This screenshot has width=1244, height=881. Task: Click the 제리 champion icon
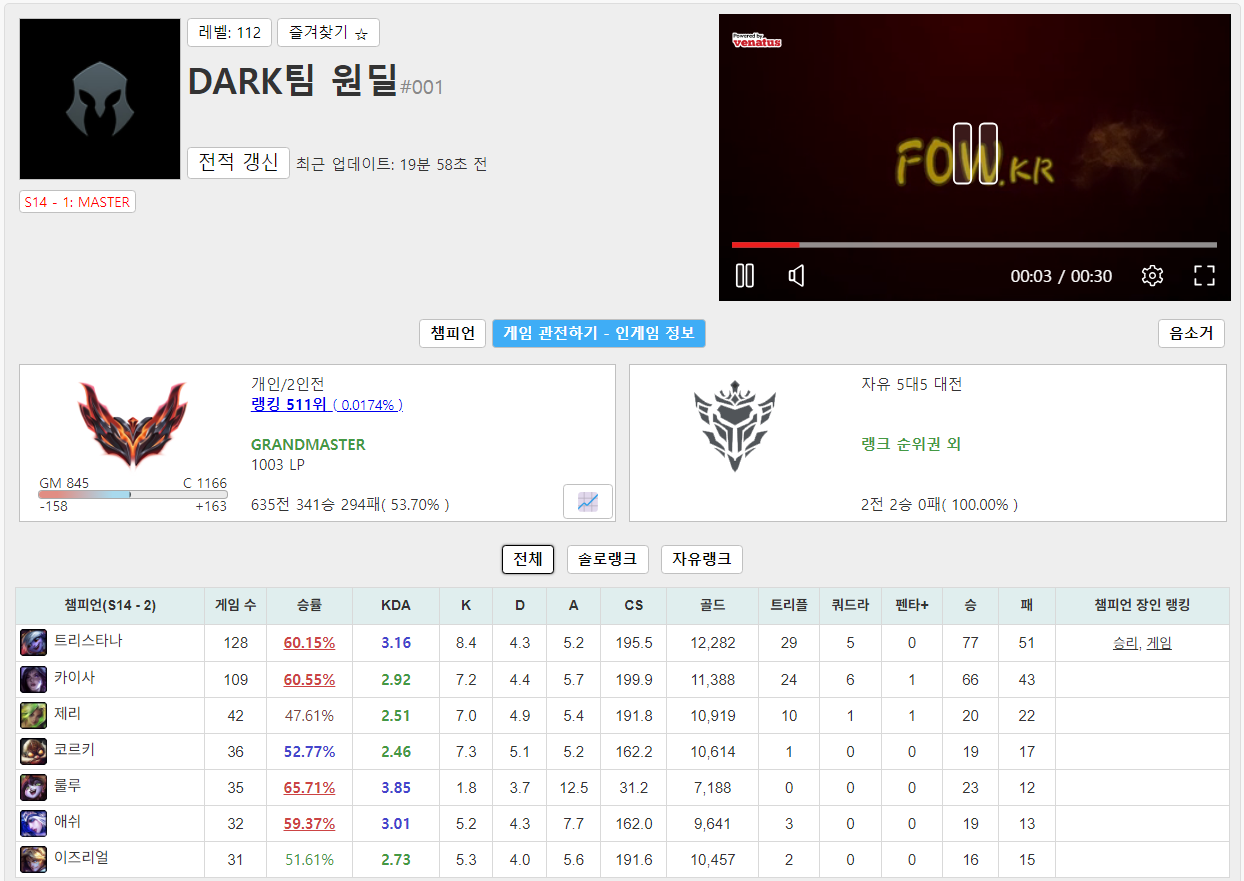coord(33,715)
